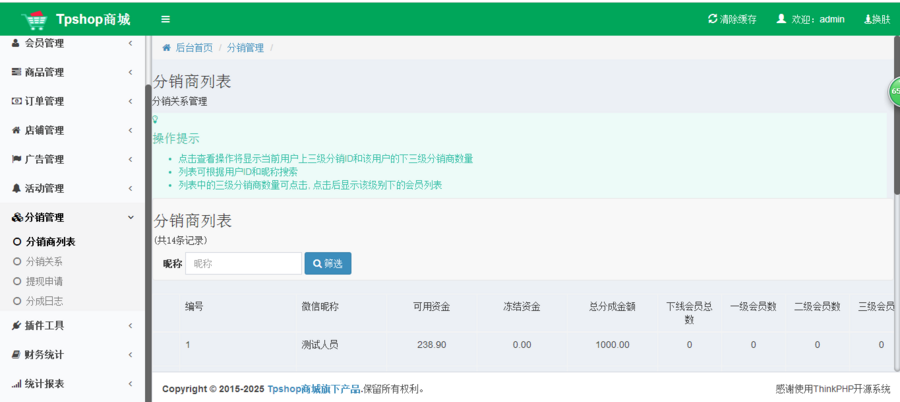Click the 会员管理 person icon
The image size is (900, 402).
[15, 43]
